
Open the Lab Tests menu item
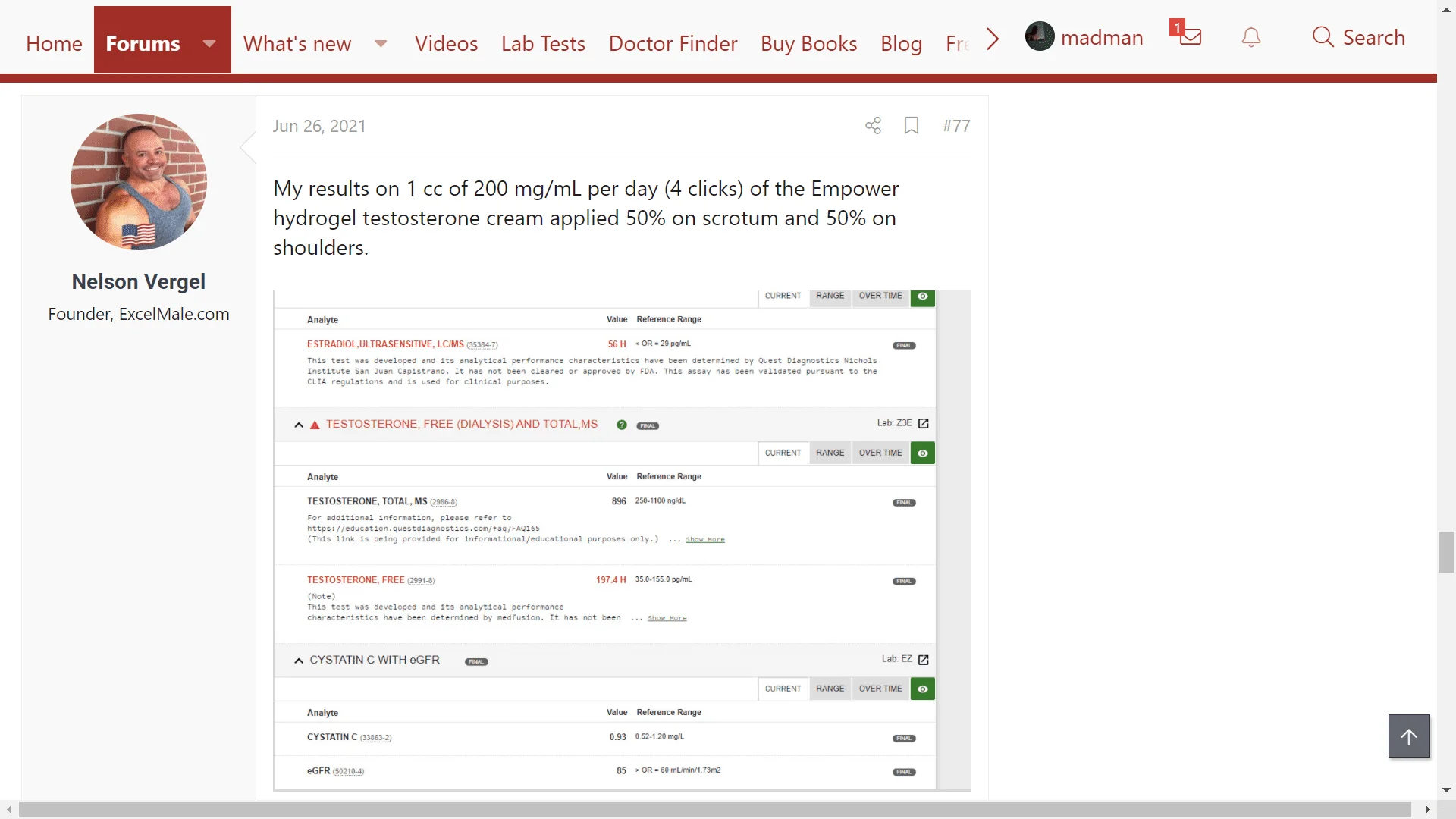(x=543, y=44)
